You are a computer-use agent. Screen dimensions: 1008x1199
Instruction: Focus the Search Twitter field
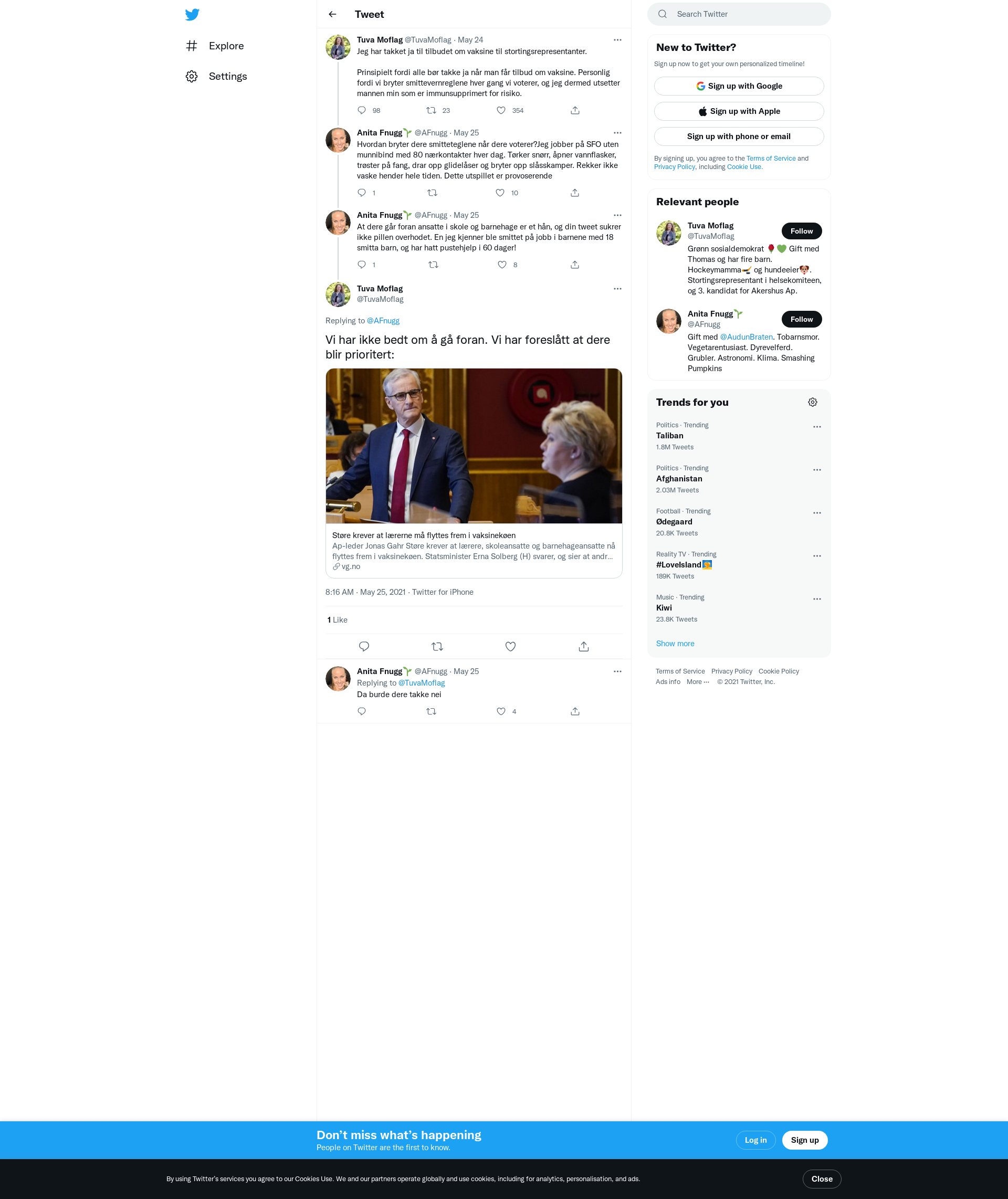pos(738,14)
